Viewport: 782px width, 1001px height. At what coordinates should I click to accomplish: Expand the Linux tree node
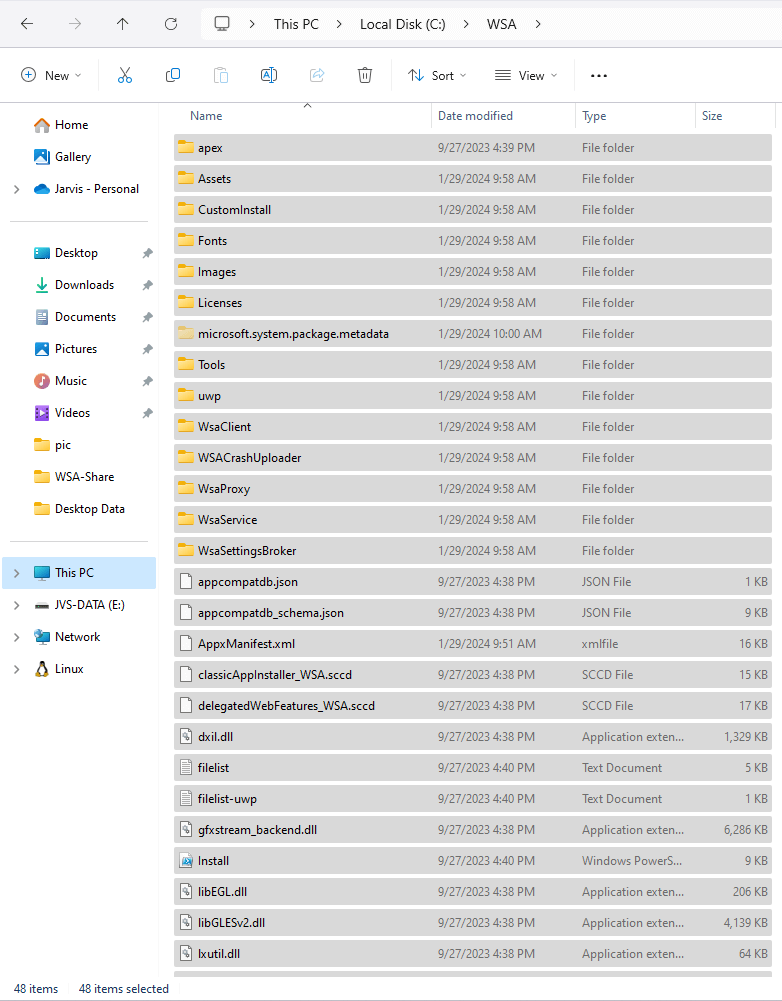[17, 669]
